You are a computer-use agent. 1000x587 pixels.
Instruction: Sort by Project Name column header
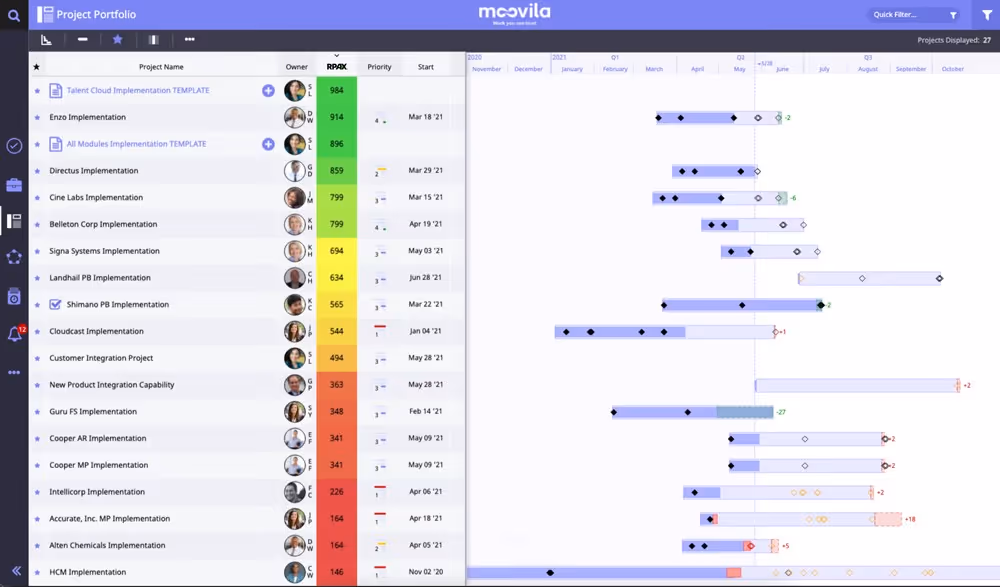[x=161, y=66]
